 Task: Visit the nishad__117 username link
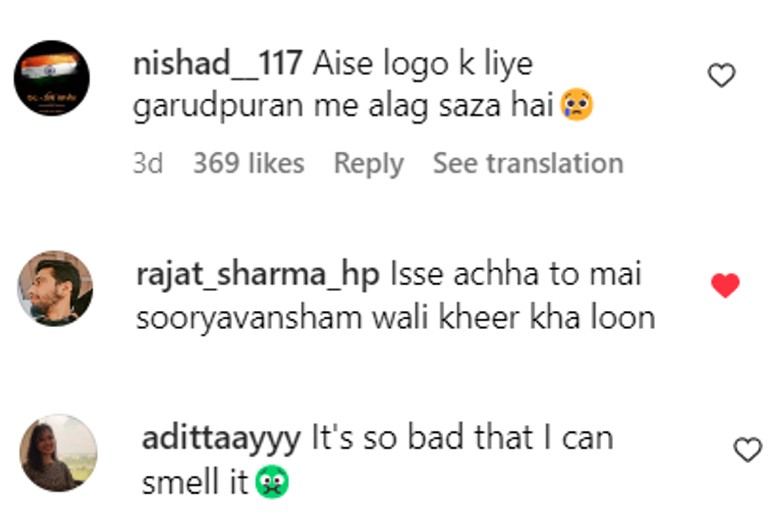tap(218, 63)
